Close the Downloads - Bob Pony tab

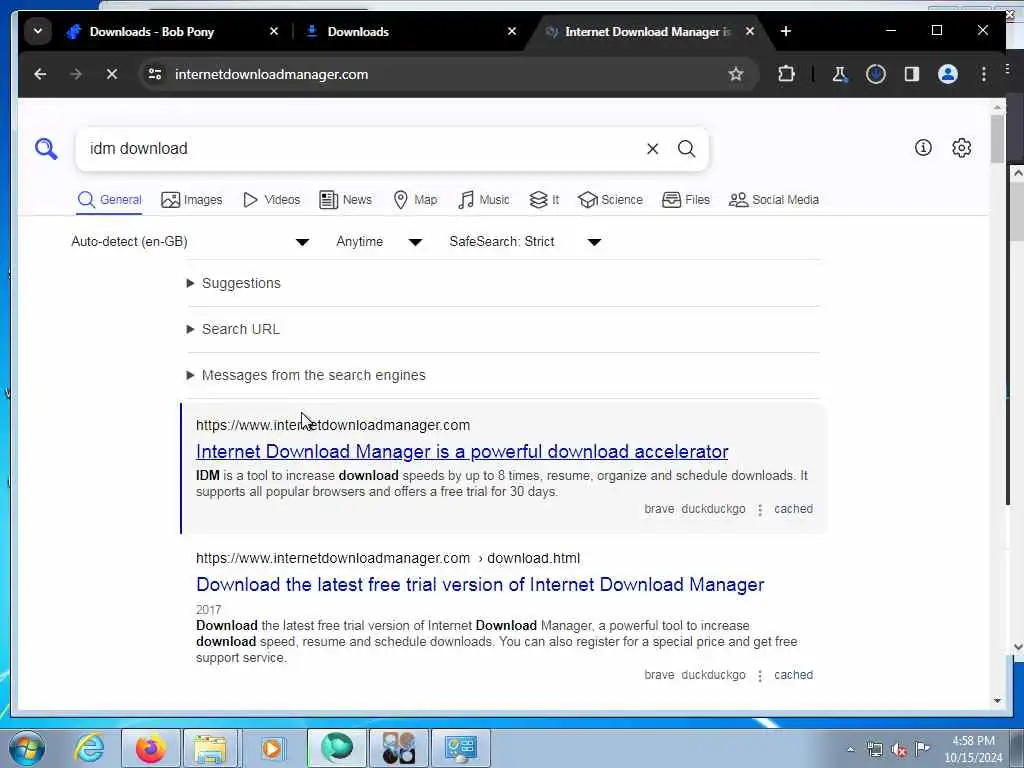274,31
